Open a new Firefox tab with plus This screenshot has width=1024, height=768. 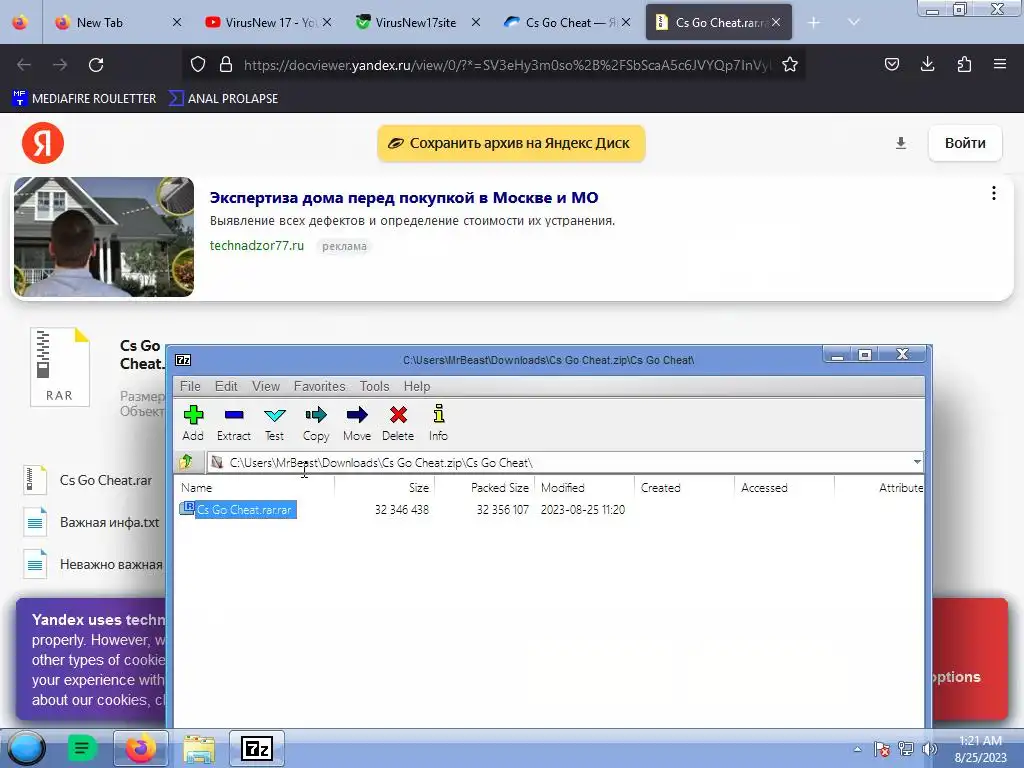[814, 23]
